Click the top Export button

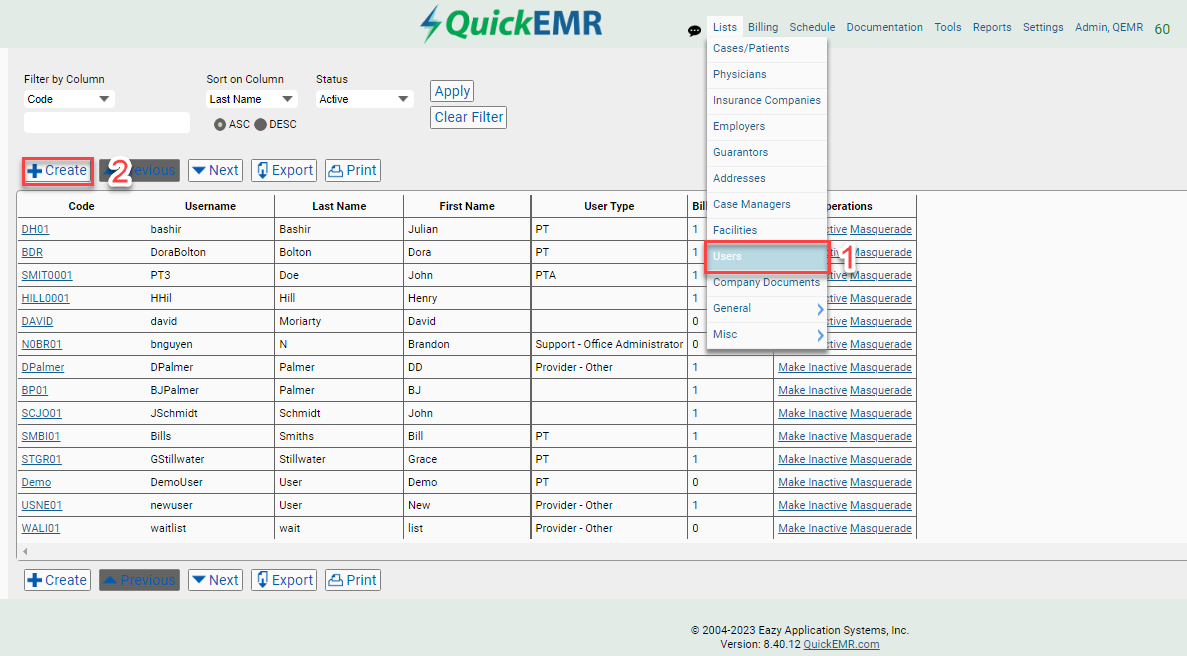[284, 170]
